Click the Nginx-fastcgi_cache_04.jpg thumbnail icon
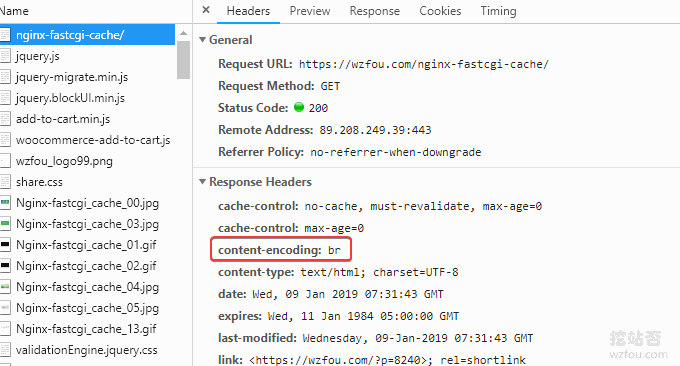This screenshot has width=680, height=366. pos(5,287)
